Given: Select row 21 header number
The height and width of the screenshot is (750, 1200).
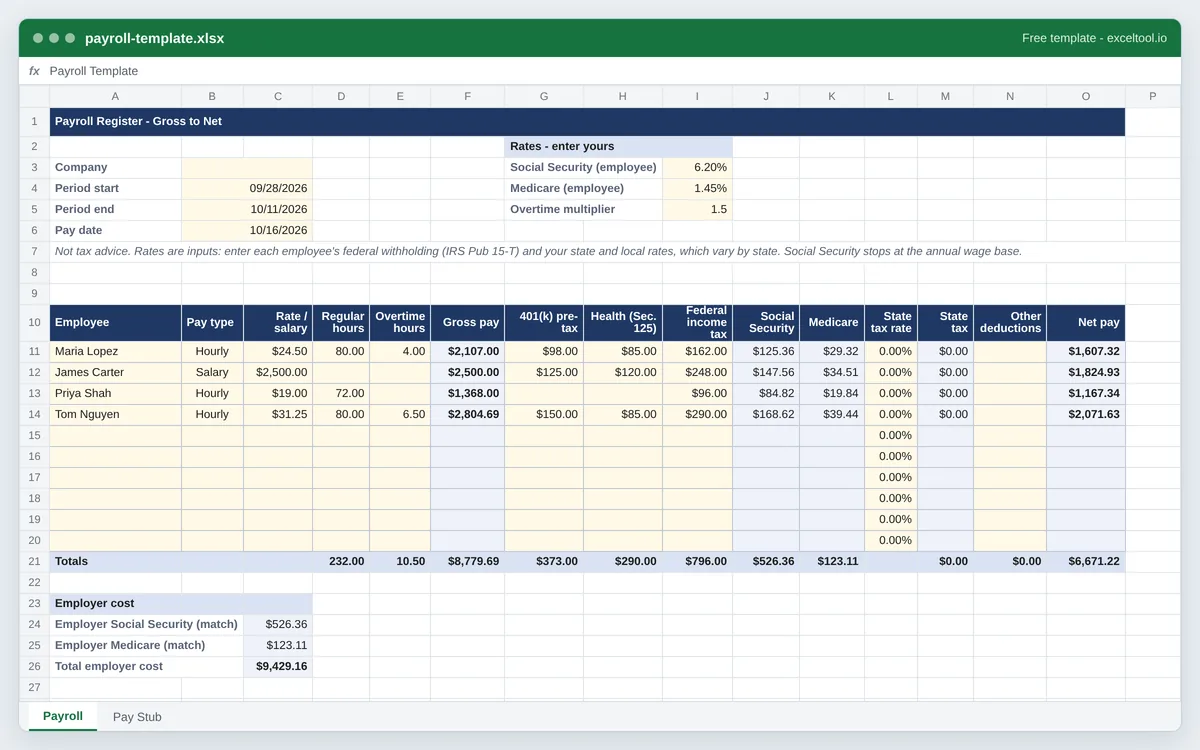Looking at the screenshot, I should click(x=34, y=561).
